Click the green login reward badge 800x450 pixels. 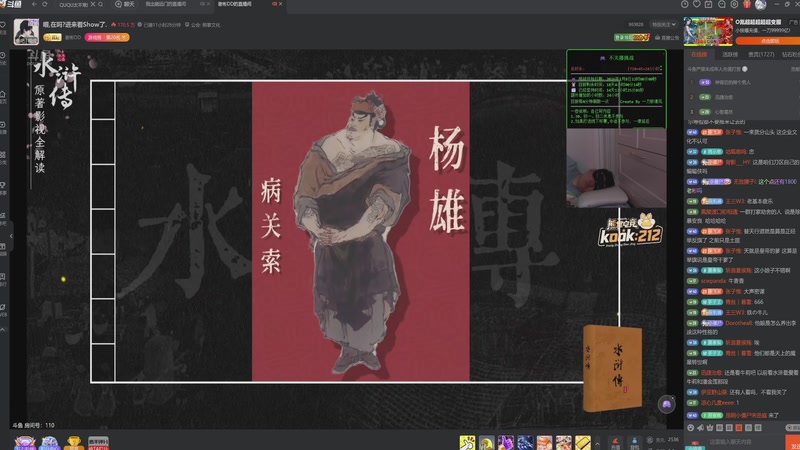[x=632, y=37]
